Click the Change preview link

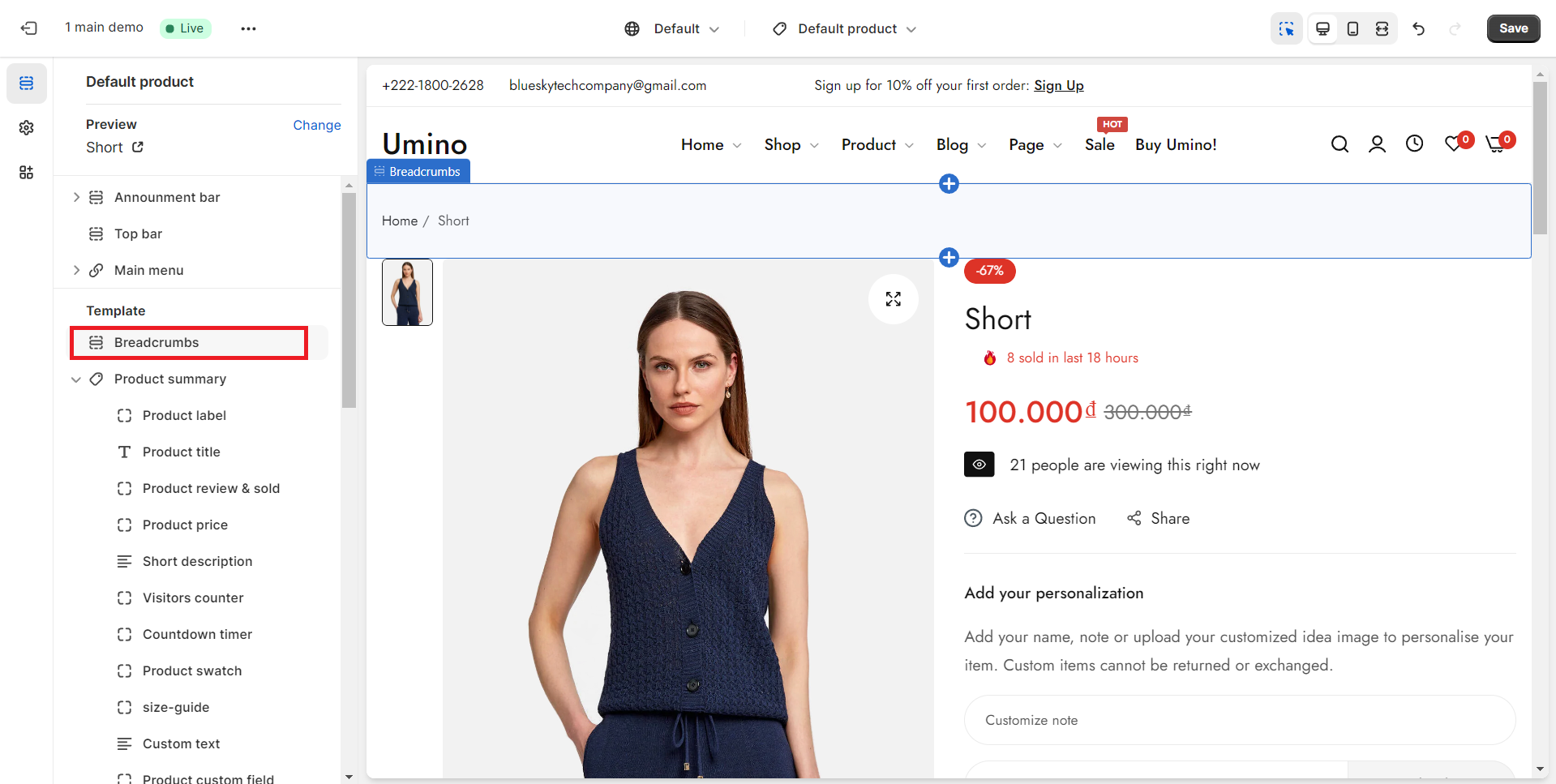[x=316, y=125]
